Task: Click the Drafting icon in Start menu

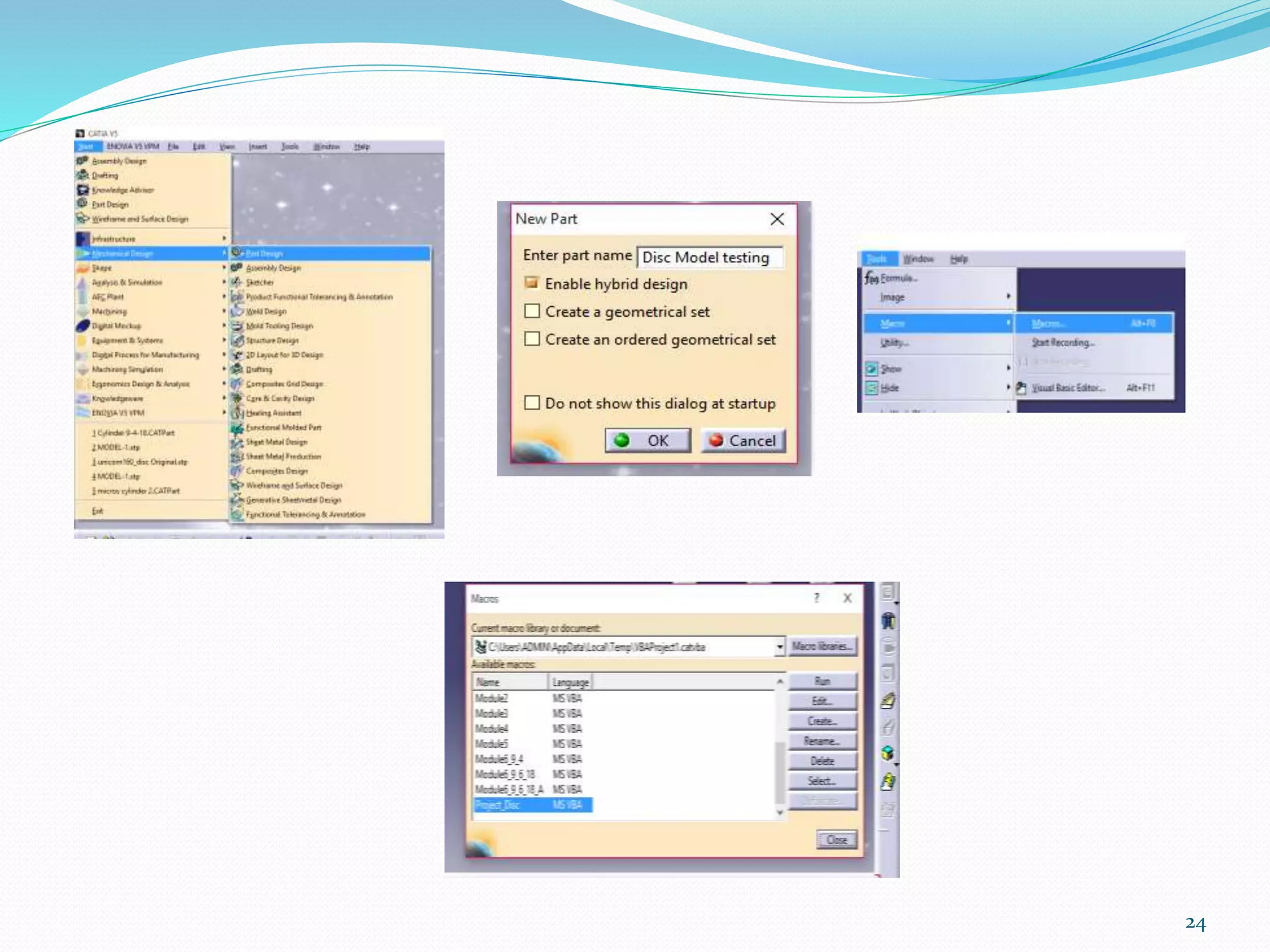Action: (82, 175)
